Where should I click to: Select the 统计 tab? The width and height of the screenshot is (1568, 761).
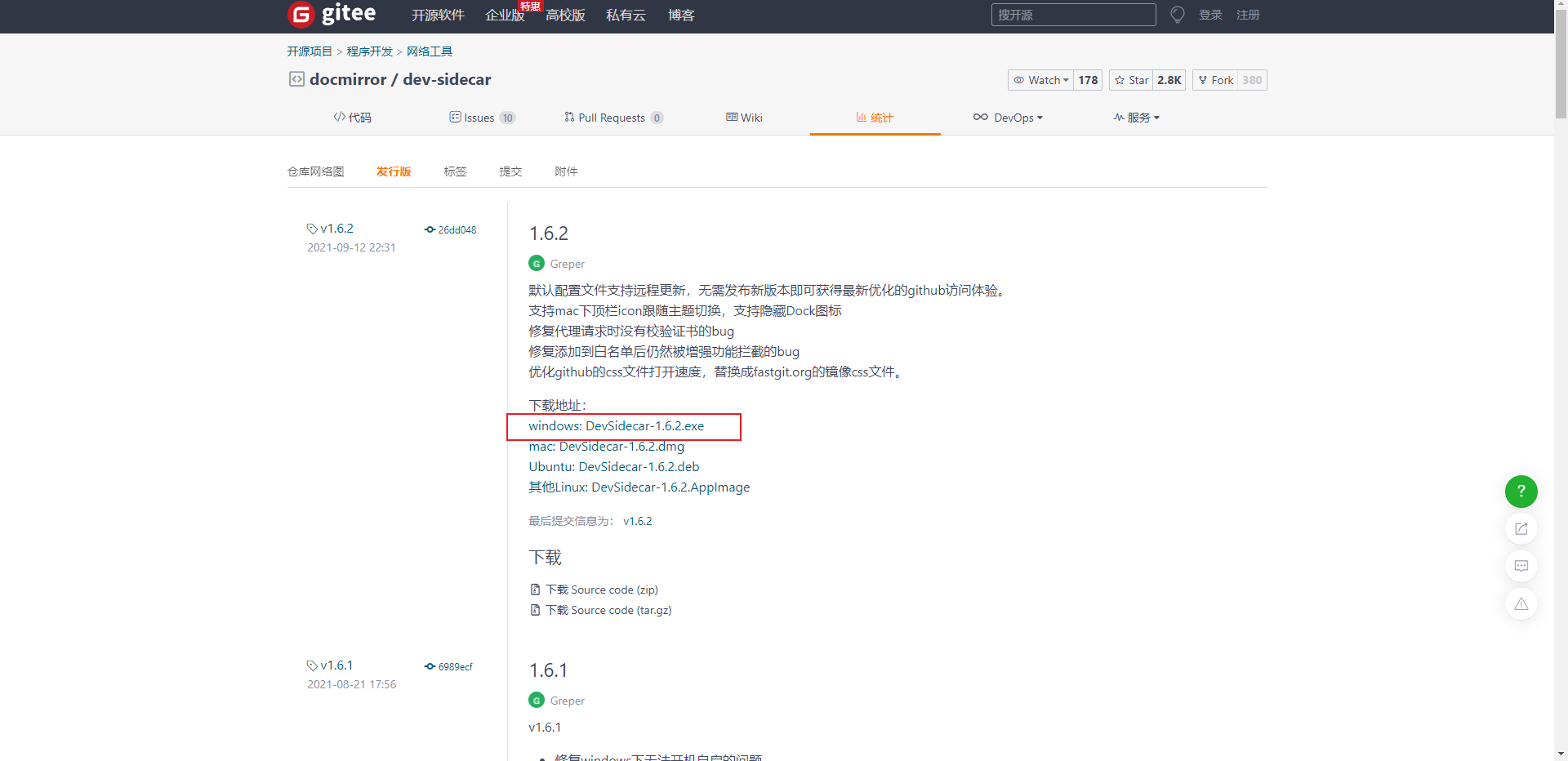[x=875, y=118]
